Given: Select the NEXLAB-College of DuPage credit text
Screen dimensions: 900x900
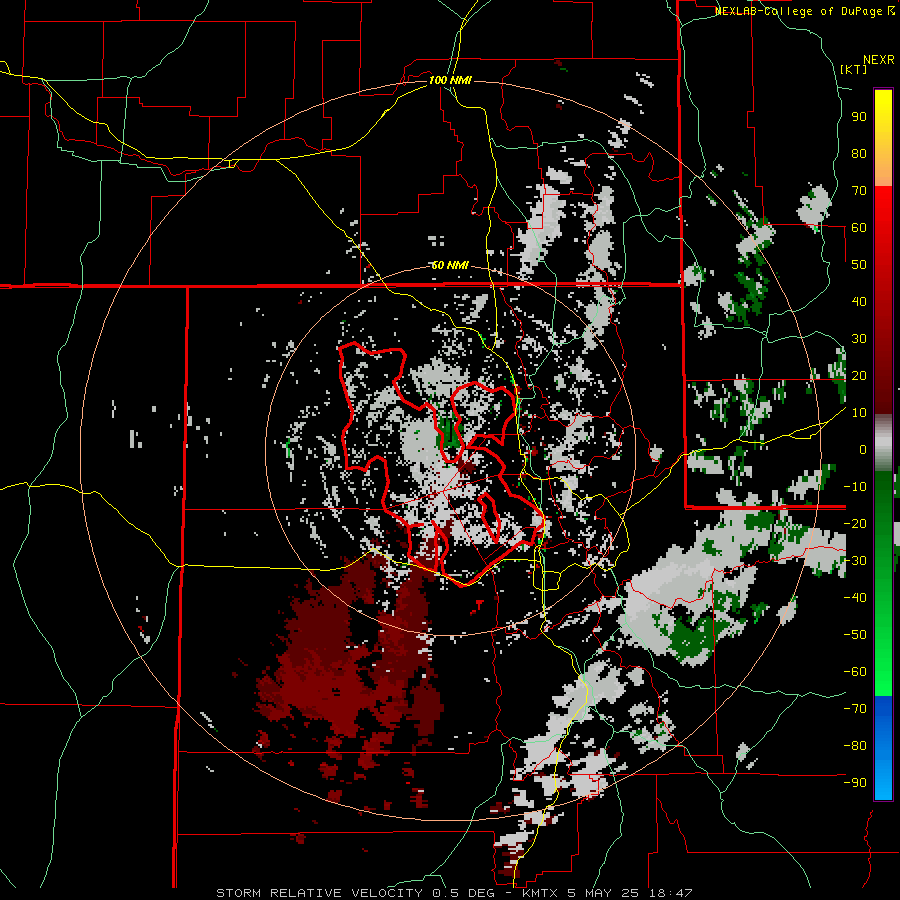Looking at the screenshot, I should point(804,11).
